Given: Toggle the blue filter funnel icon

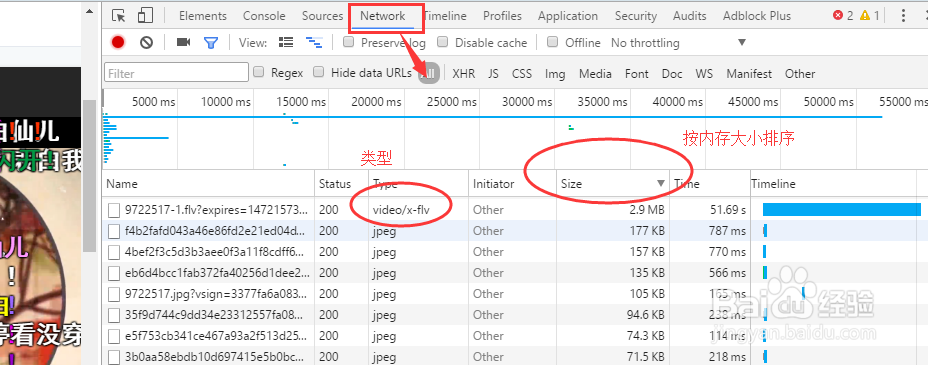Looking at the screenshot, I should 211,43.
